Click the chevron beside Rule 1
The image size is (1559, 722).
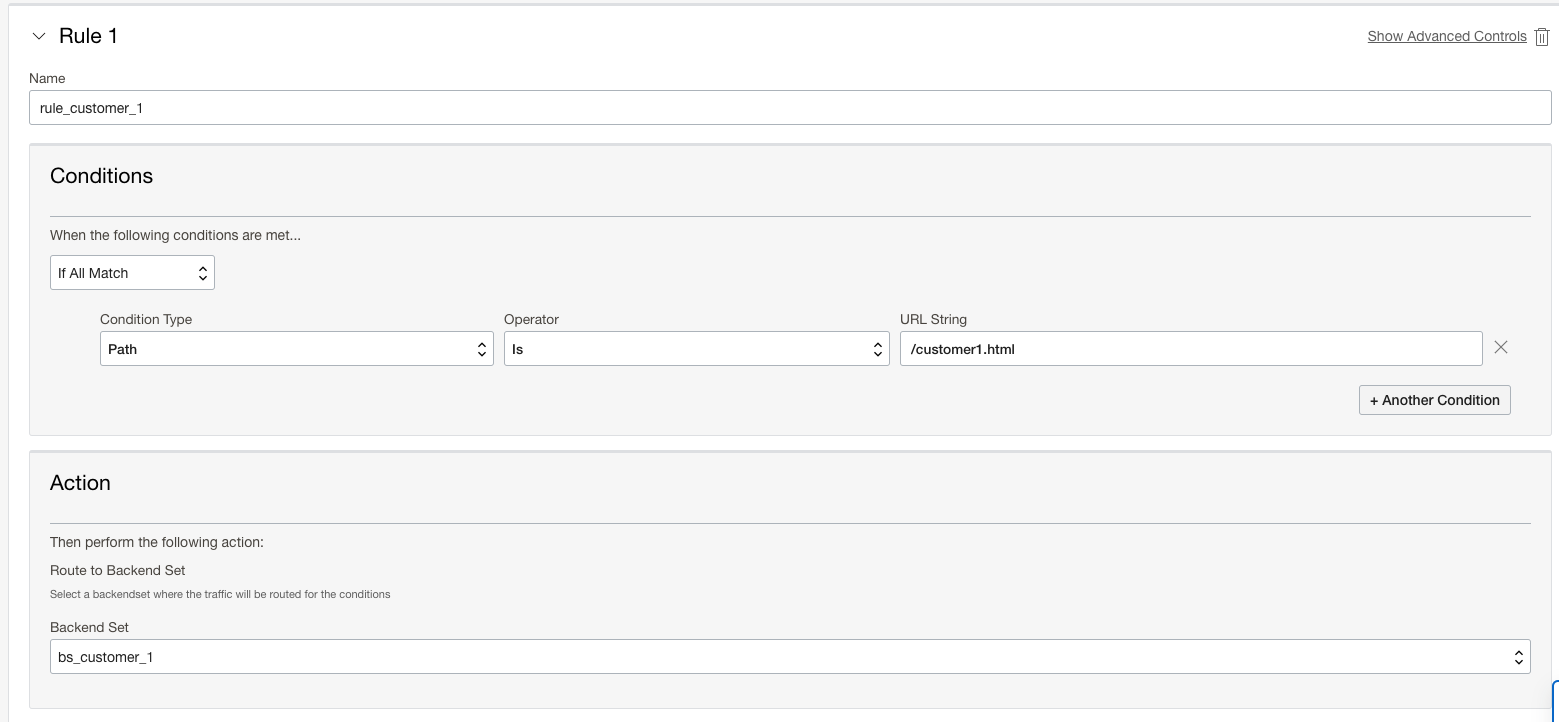click(38, 35)
